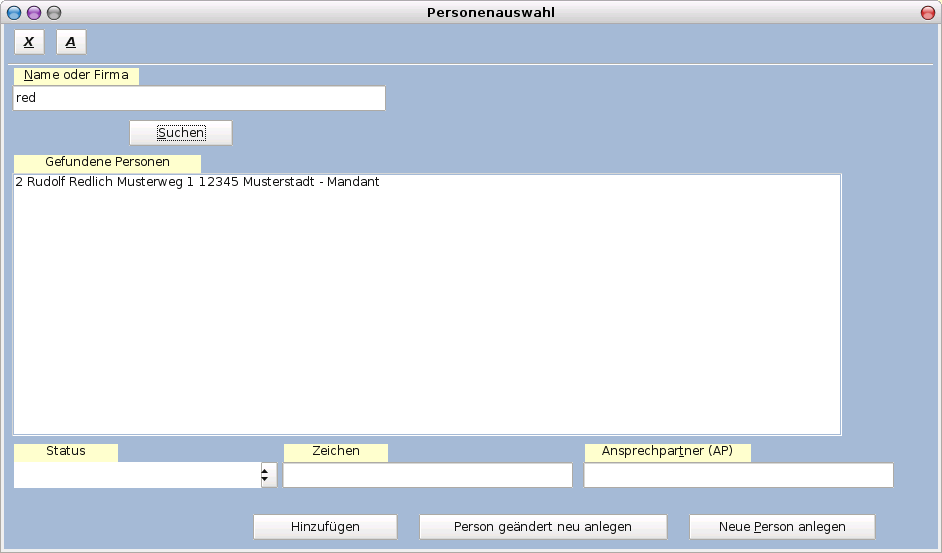Click the purple circle title bar button

[34, 13]
